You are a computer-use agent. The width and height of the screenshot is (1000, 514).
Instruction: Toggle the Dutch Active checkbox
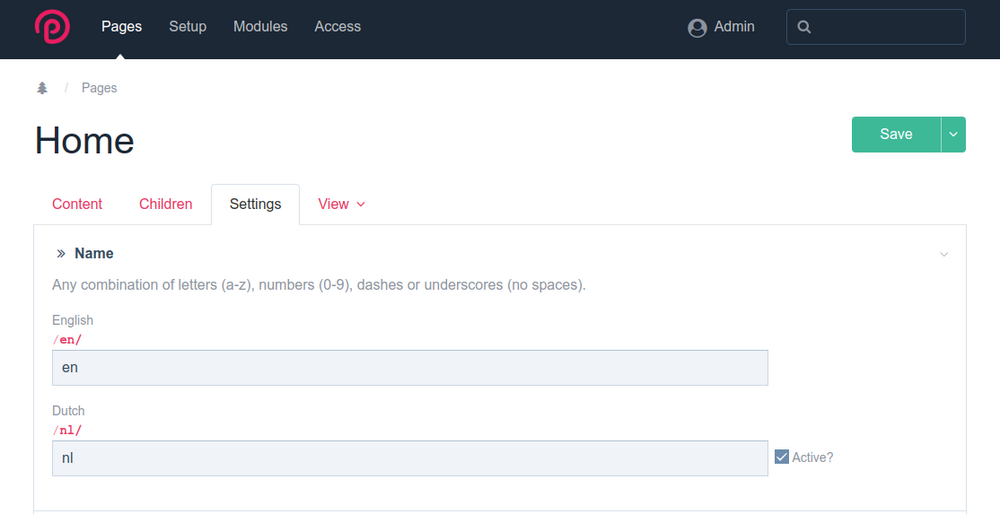(x=782, y=457)
